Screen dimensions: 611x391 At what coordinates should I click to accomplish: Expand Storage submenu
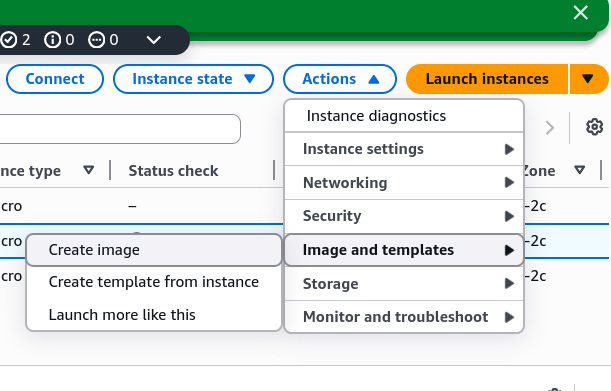coord(404,283)
